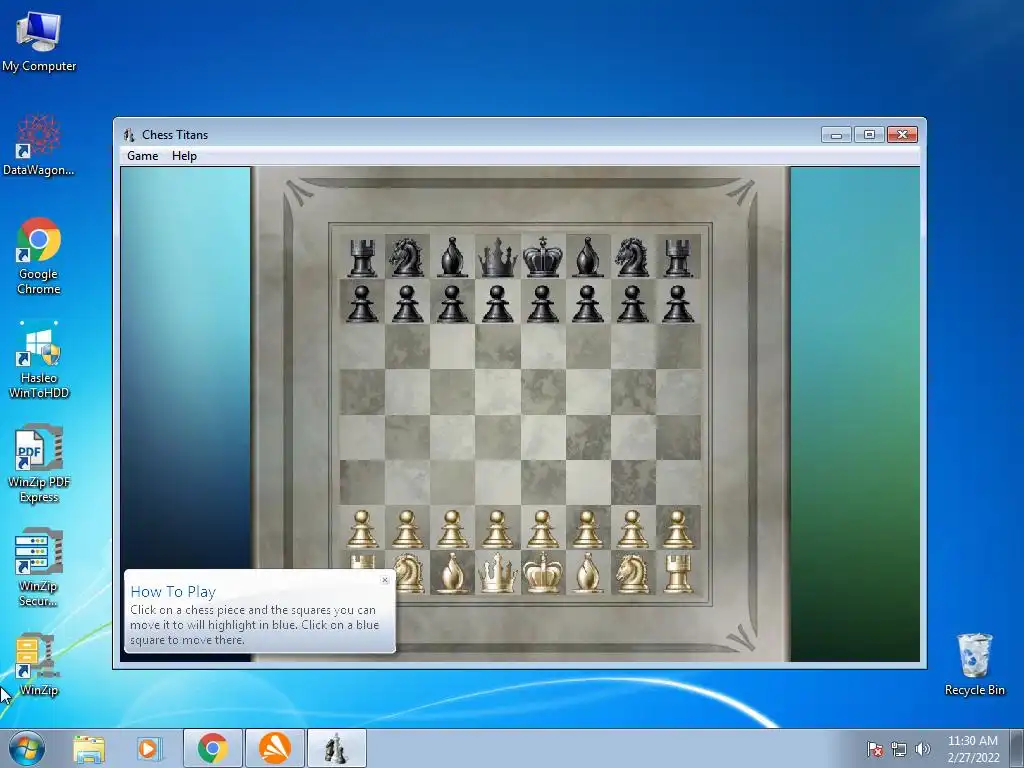Open the Game menu
Image resolution: width=1024 pixels, height=768 pixels.
coord(142,155)
